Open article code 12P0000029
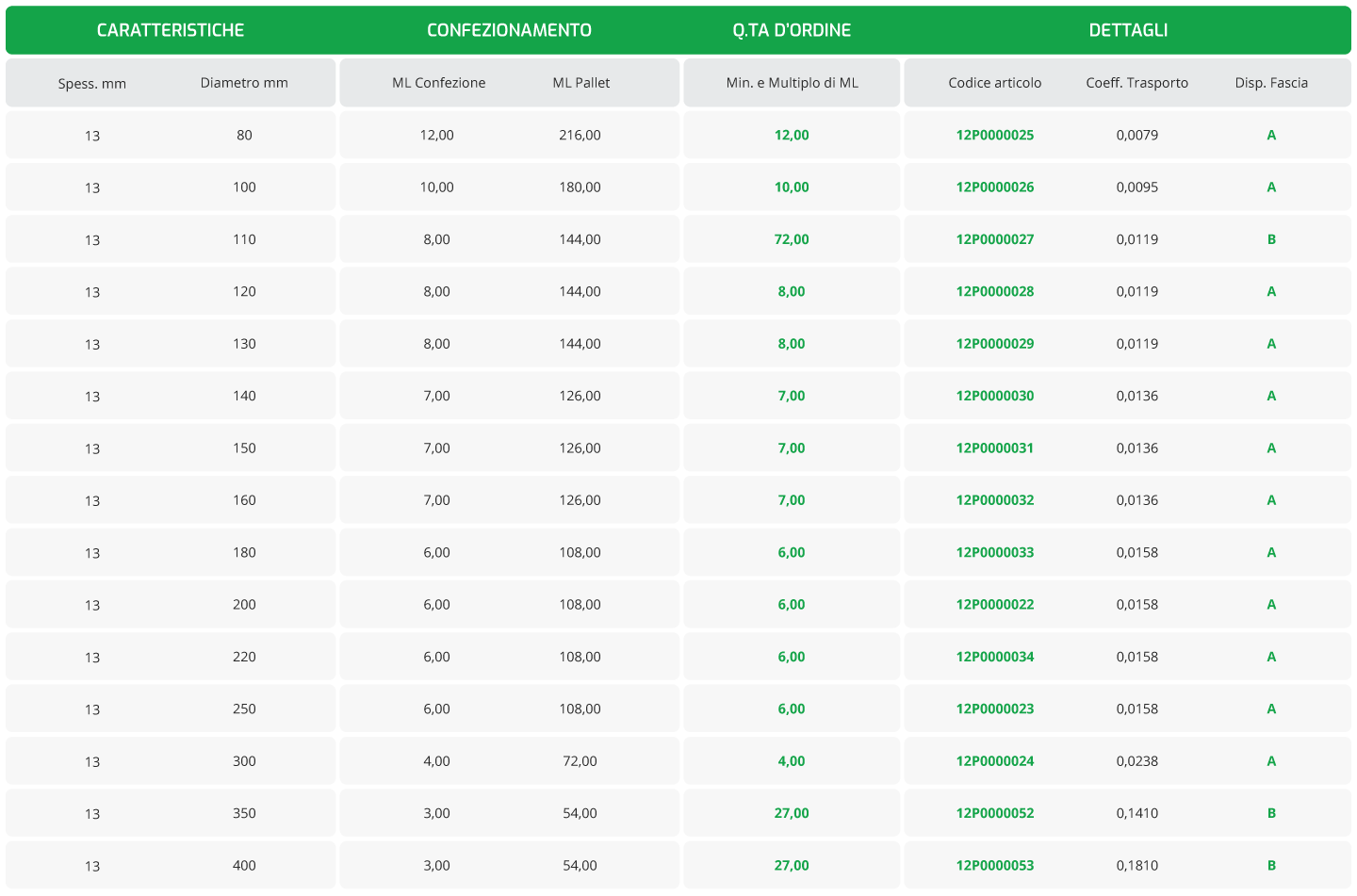The image size is (1357, 896). pyautogui.click(x=995, y=344)
